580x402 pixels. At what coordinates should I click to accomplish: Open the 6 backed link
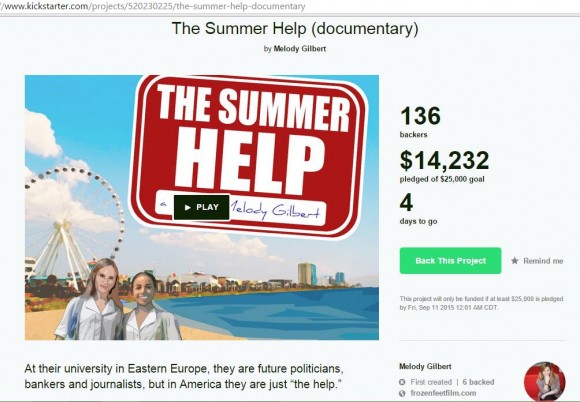point(478,382)
